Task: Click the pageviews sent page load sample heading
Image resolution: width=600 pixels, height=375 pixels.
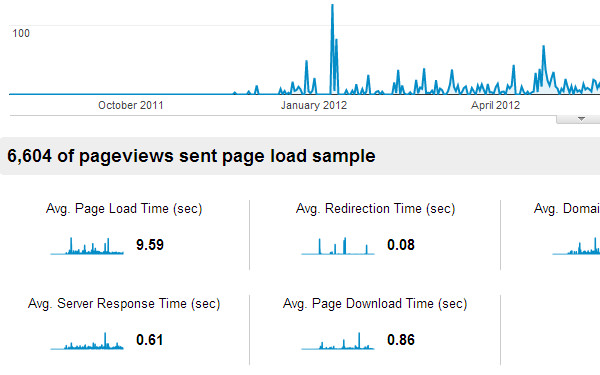Action: click(x=191, y=156)
